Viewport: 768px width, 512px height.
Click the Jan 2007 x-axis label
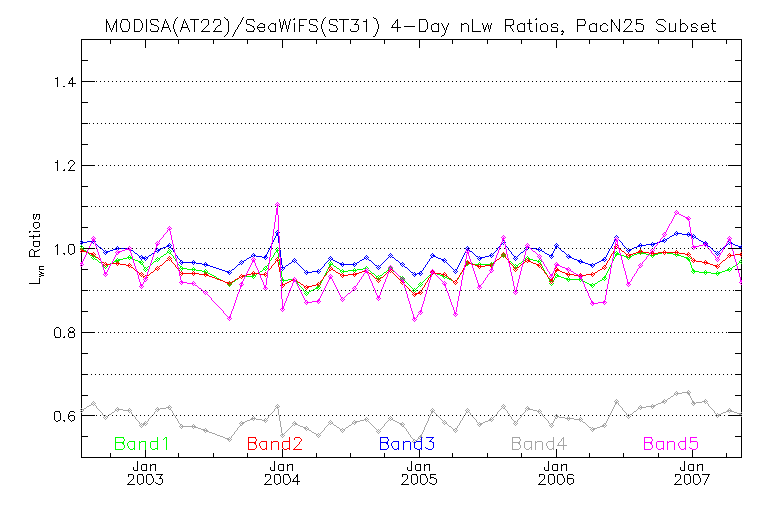coord(693,473)
